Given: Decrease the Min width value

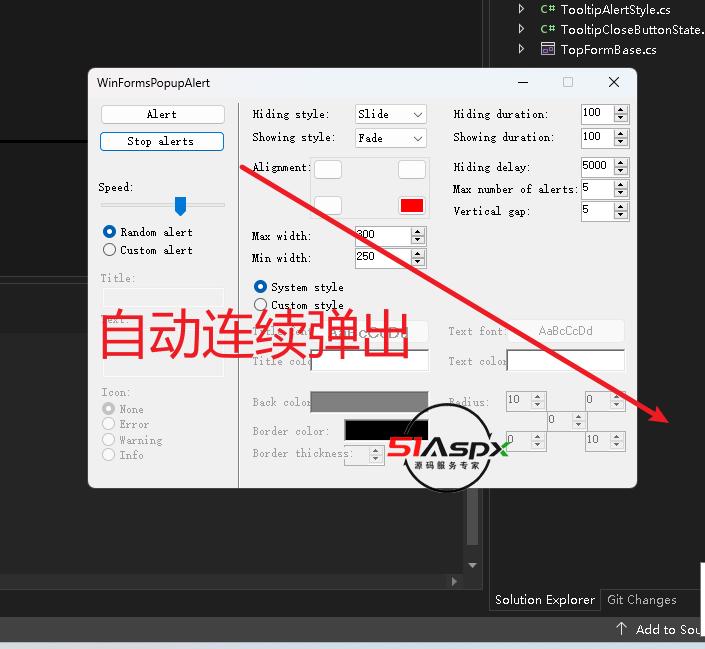Looking at the screenshot, I should (x=418, y=262).
